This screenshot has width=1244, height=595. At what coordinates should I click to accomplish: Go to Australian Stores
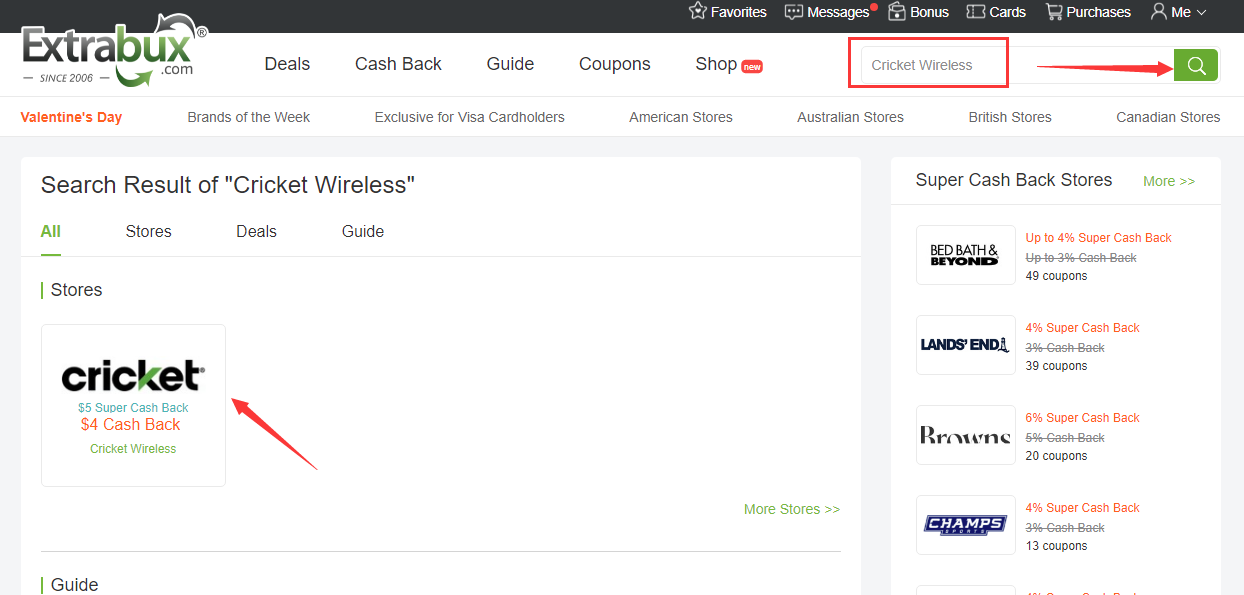pos(850,117)
